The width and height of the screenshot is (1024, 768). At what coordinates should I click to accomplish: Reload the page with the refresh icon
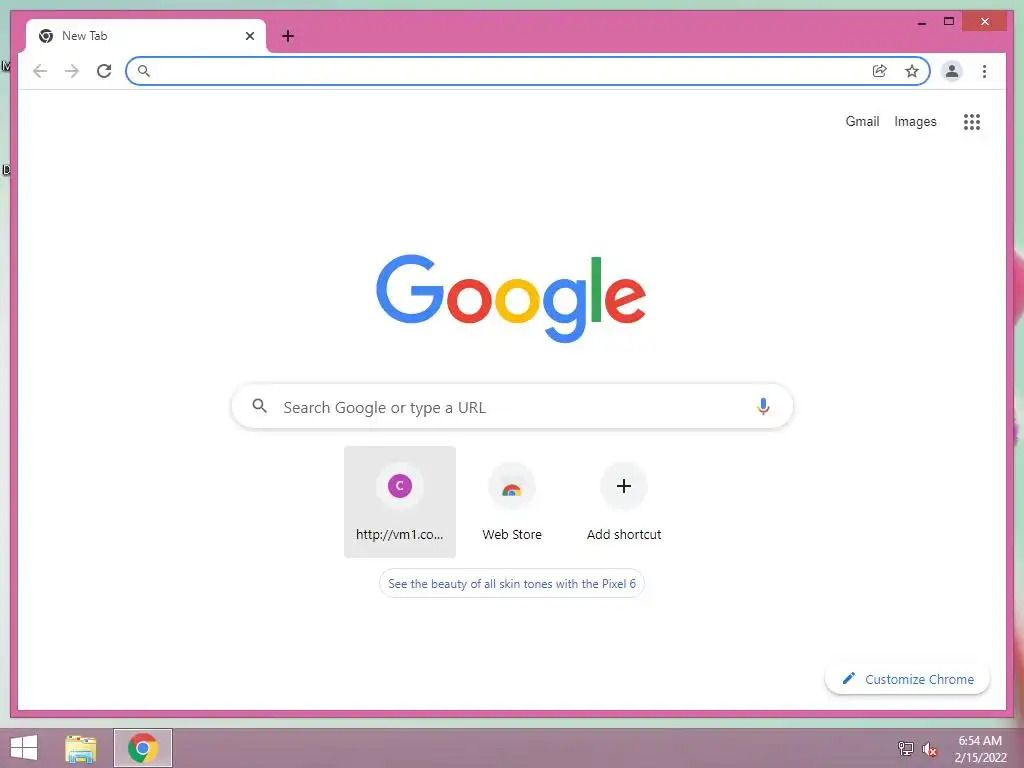click(x=104, y=71)
